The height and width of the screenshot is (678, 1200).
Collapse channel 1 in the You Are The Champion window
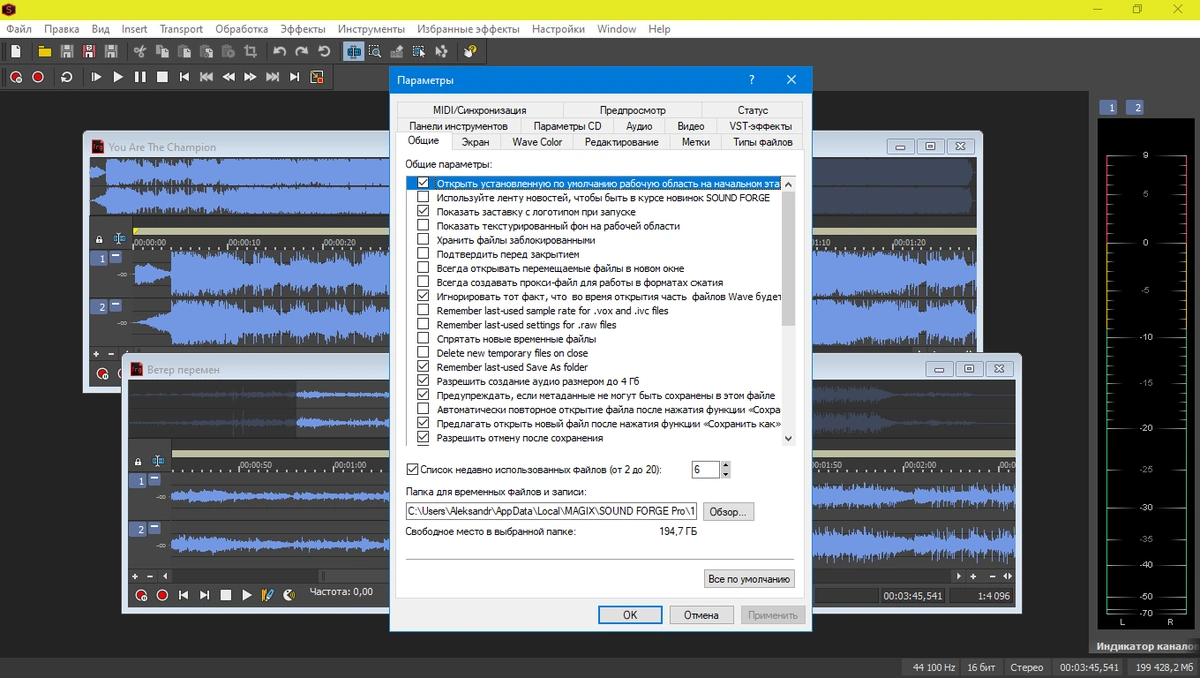pos(115,258)
